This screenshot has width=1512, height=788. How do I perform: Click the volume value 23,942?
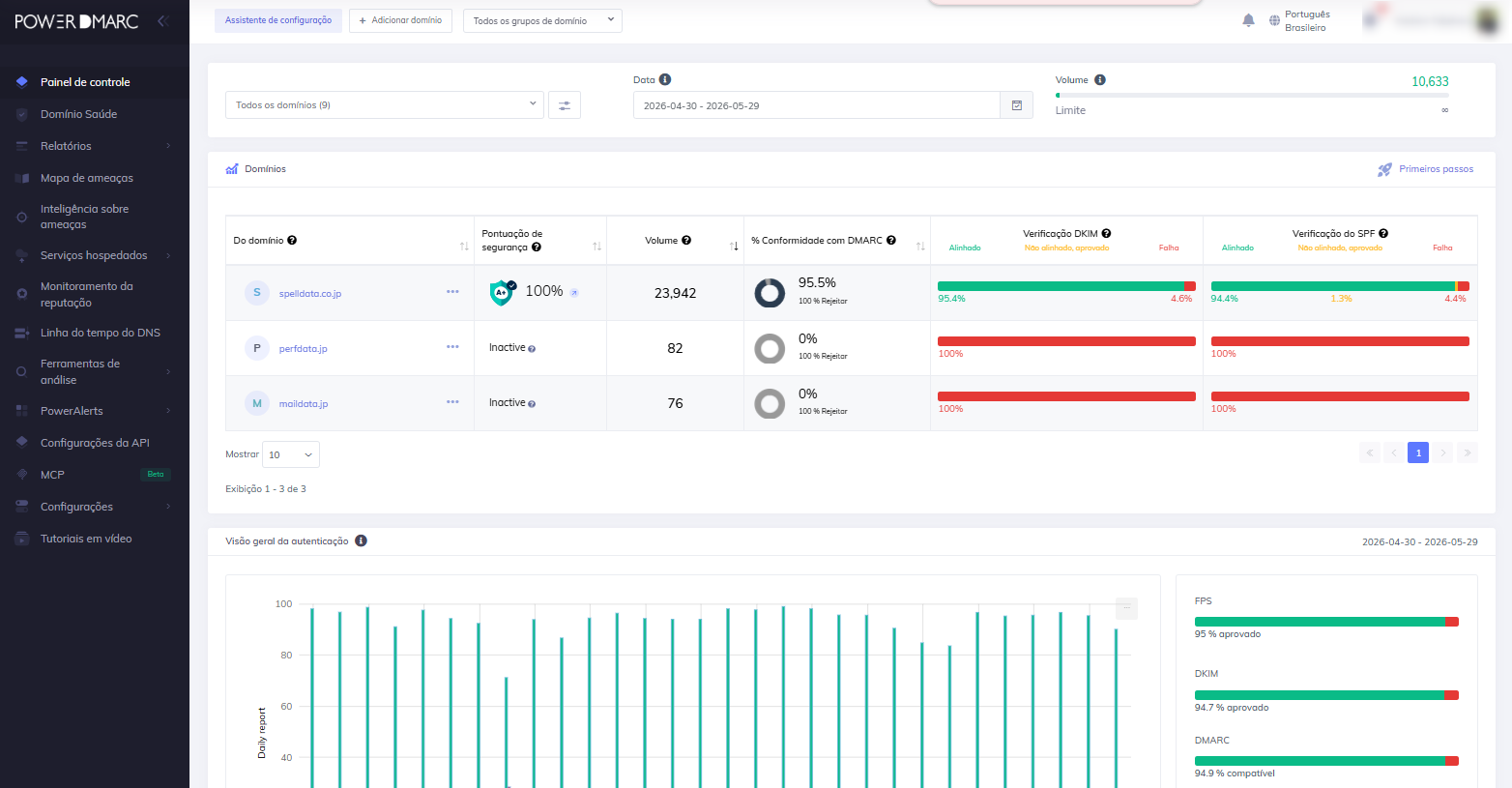coord(675,293)
